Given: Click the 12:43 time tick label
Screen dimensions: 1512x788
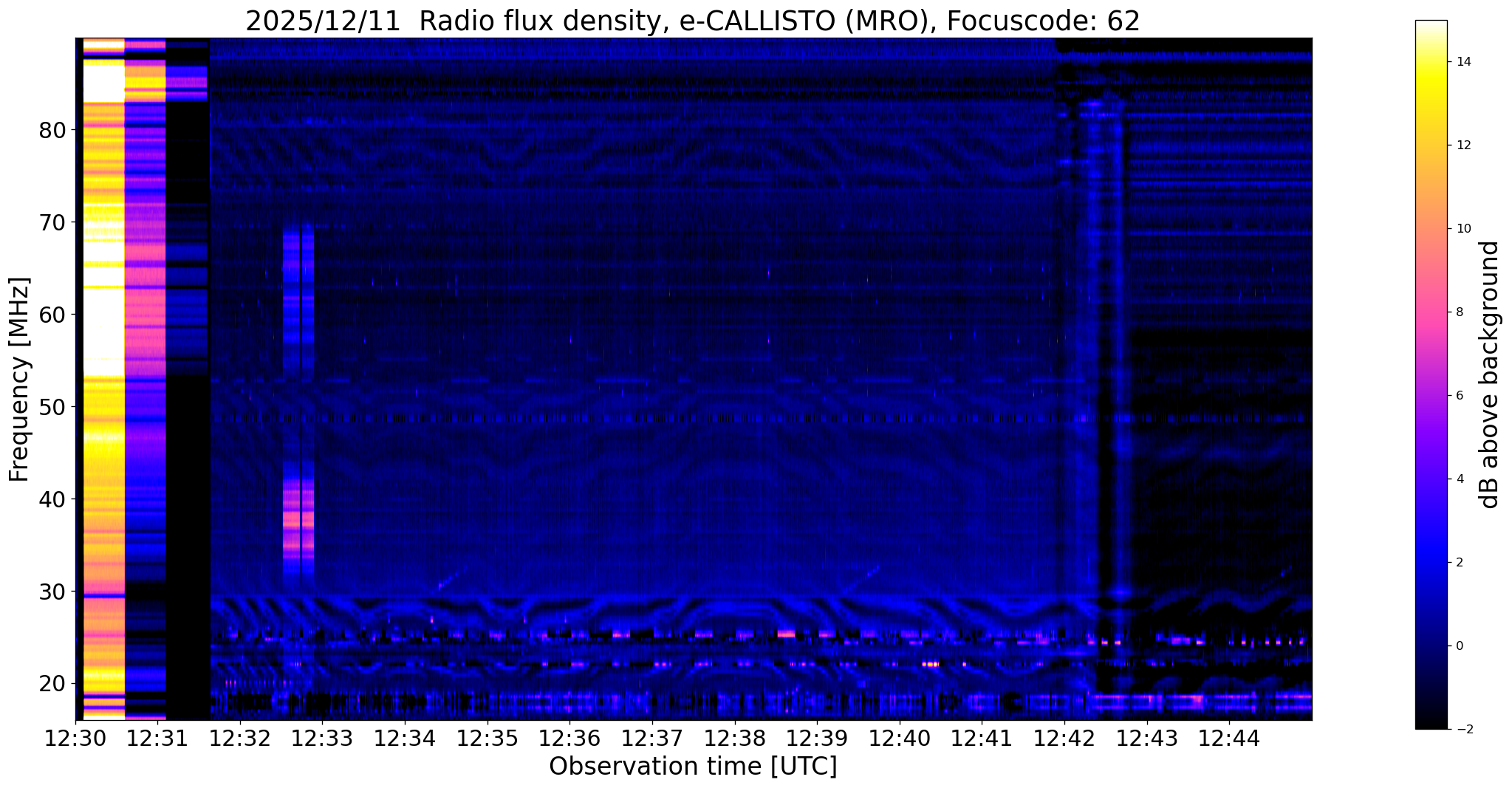Looking at the screenshot, I should pyautogui.click(x=1146, y=738).
